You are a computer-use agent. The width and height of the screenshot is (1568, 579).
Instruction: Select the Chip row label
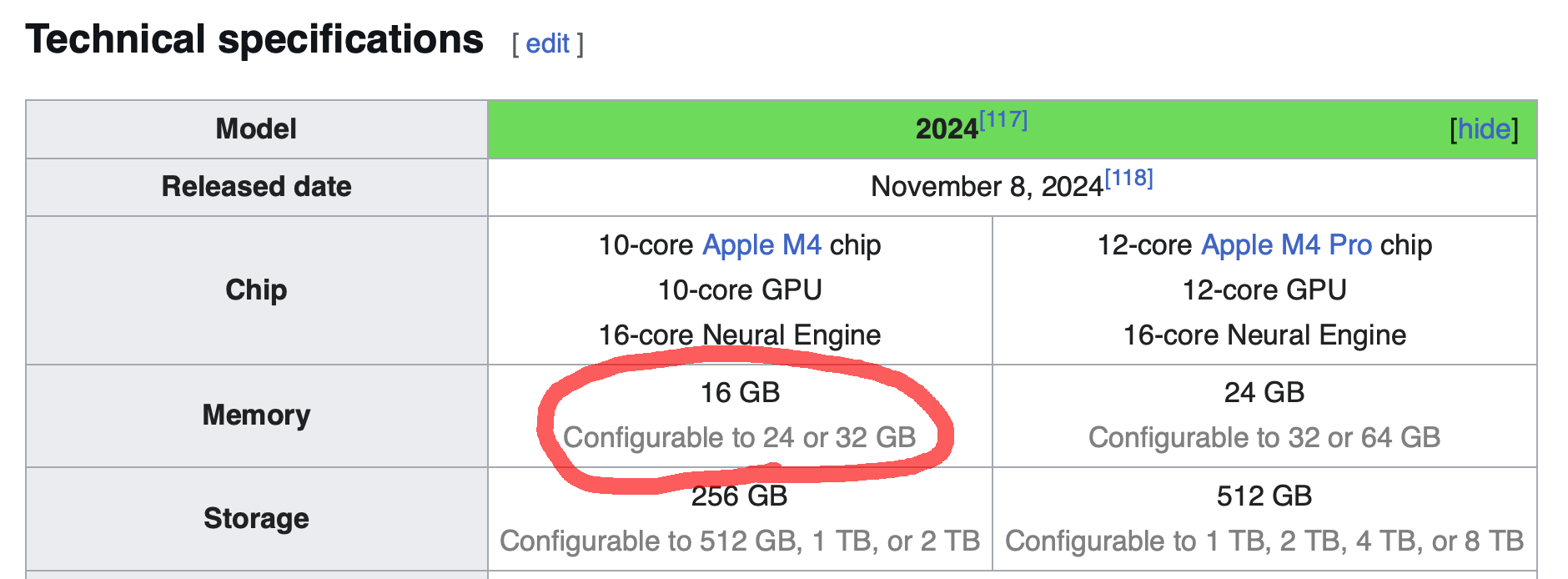point(255,289)
